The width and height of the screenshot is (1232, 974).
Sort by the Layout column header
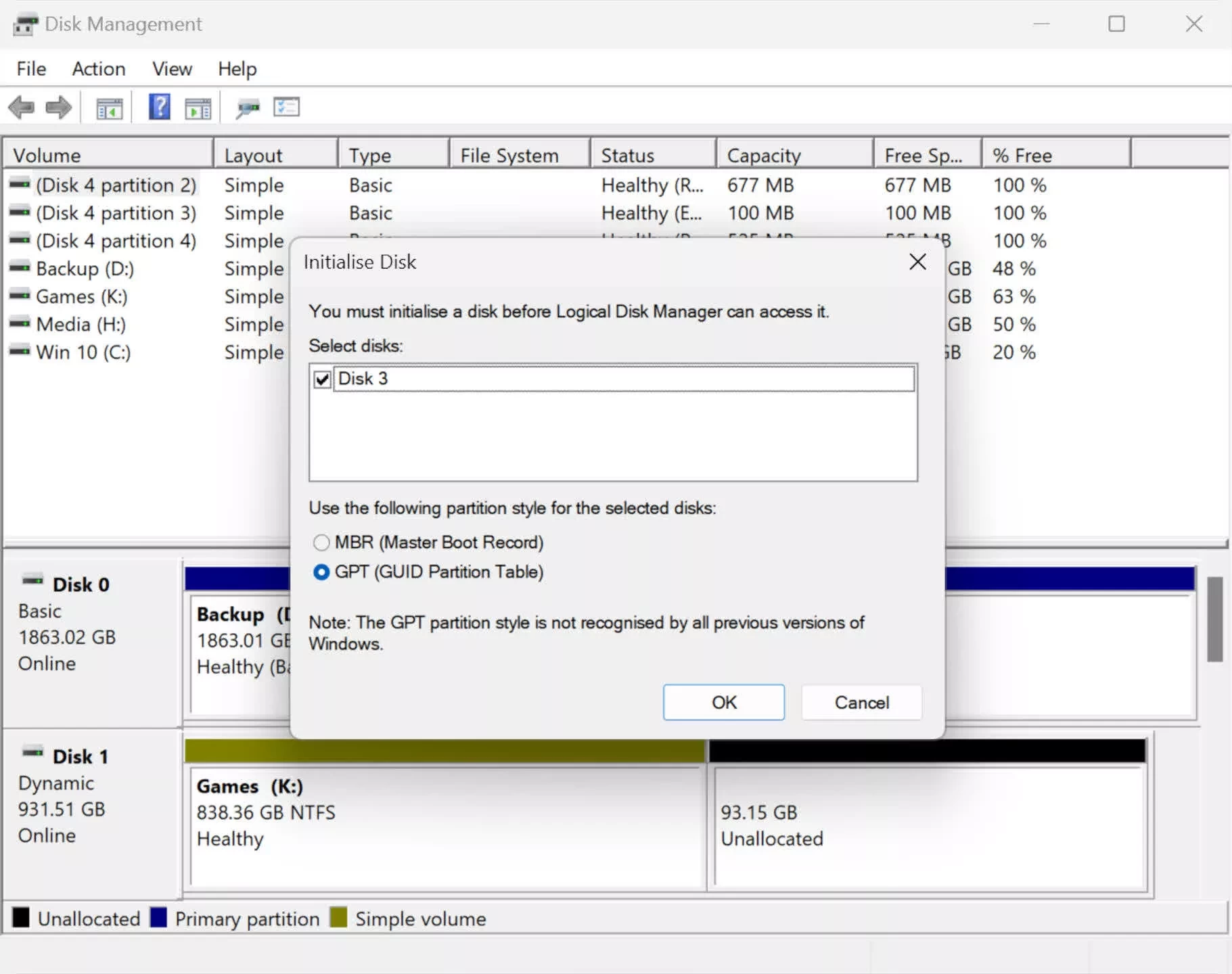pos(275,155)
